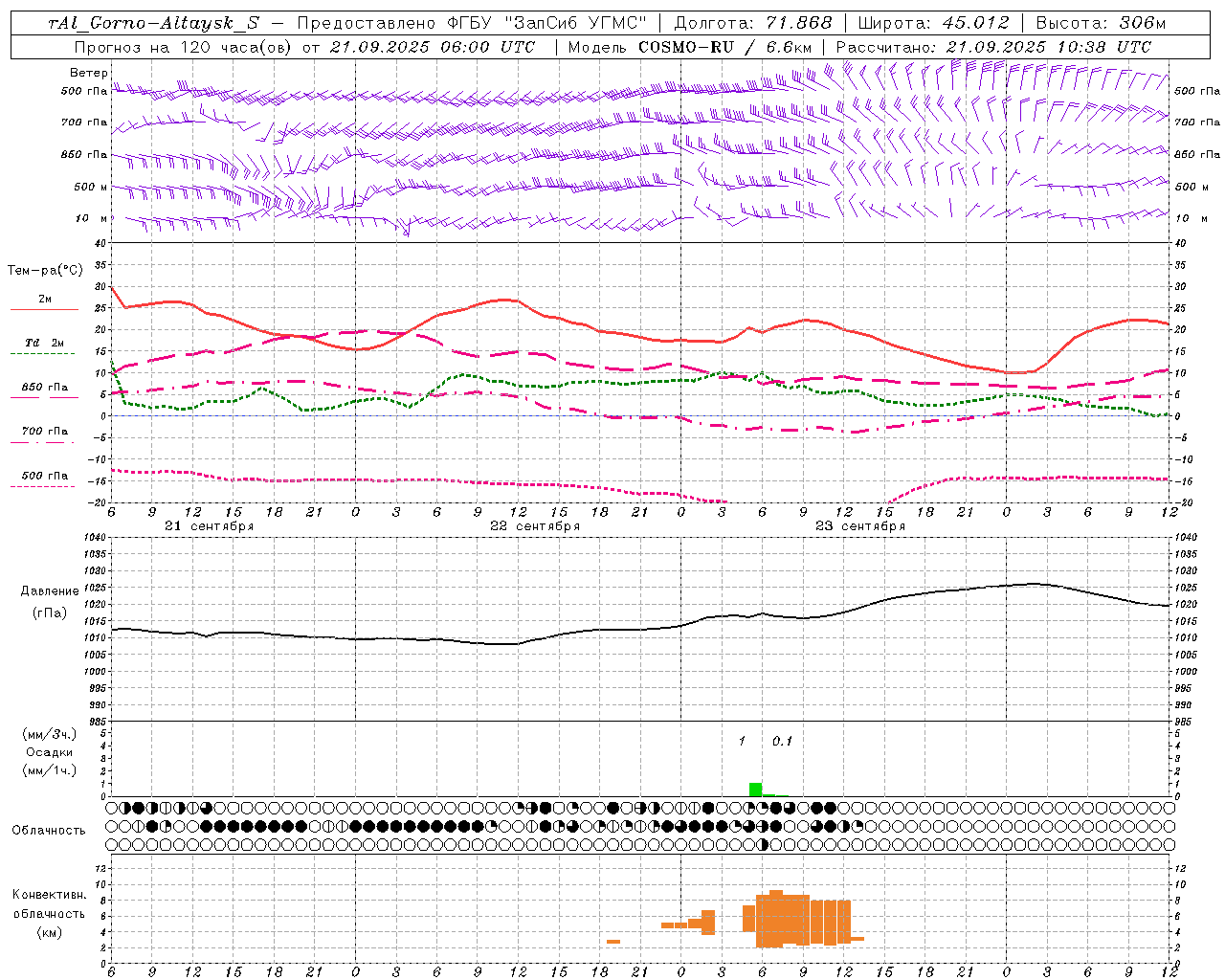Click the 22 сентября date label
This screenshot has height=980, width=1225.
[x=534, y=526]
